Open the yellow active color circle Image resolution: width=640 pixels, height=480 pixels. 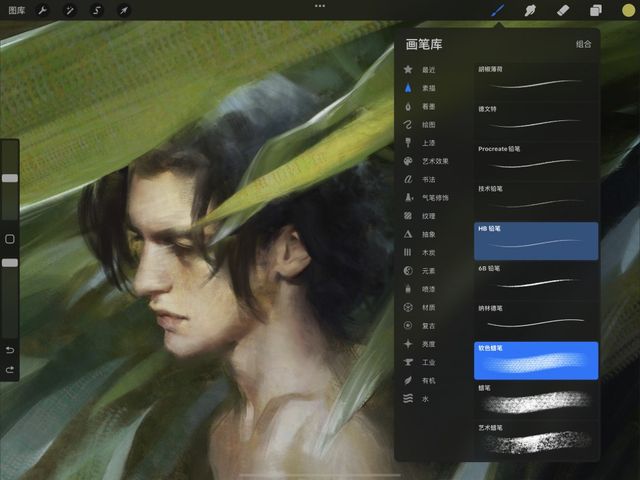pyautogui.click(x=629, y=10)
